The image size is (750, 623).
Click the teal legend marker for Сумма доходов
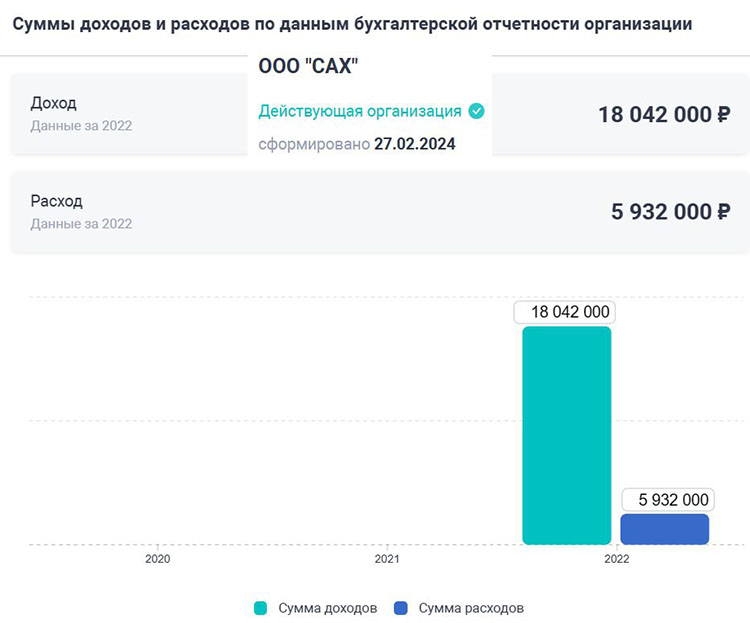click(x=261, y=608)
